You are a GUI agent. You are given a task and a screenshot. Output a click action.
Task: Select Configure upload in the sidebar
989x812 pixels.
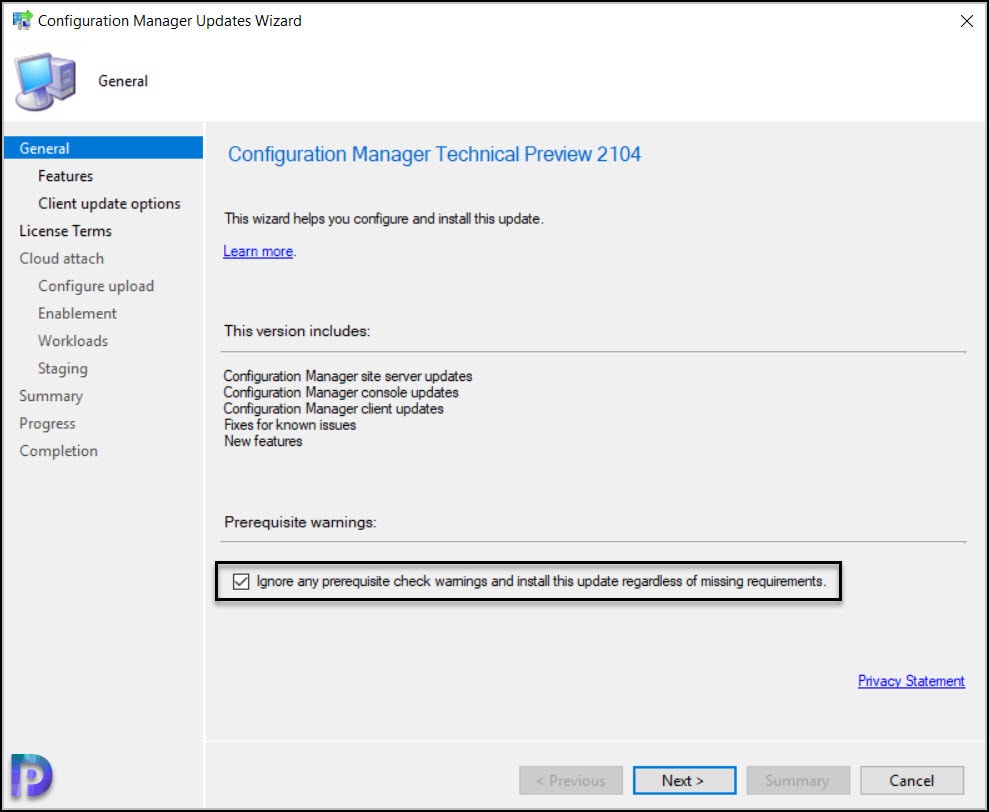click(96, 286)
